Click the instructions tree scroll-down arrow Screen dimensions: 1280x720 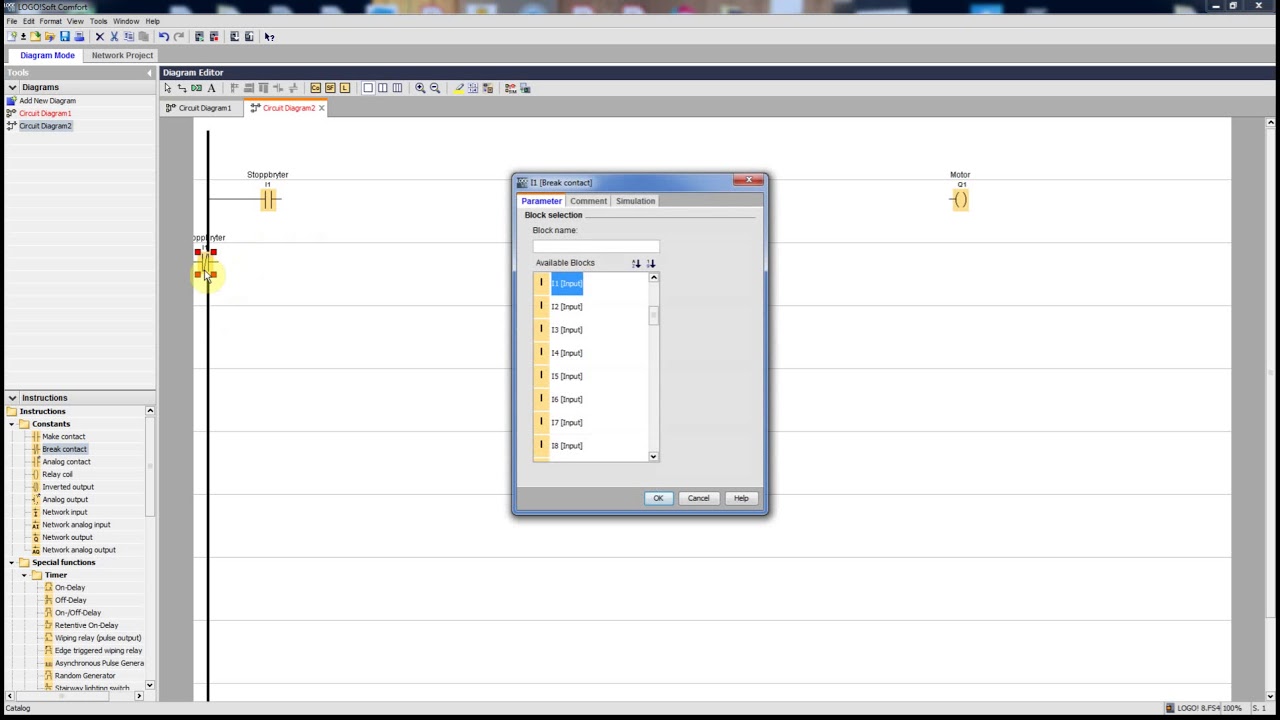(150, 686)
